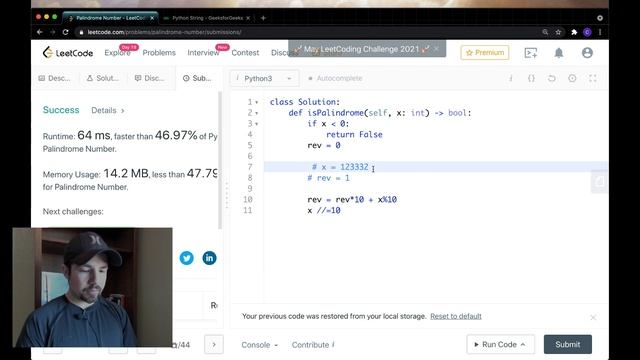Viewport: 640px width, 360px height.
Task: Close the May LeetCoding Challenge banner
Action: (436, 49)
